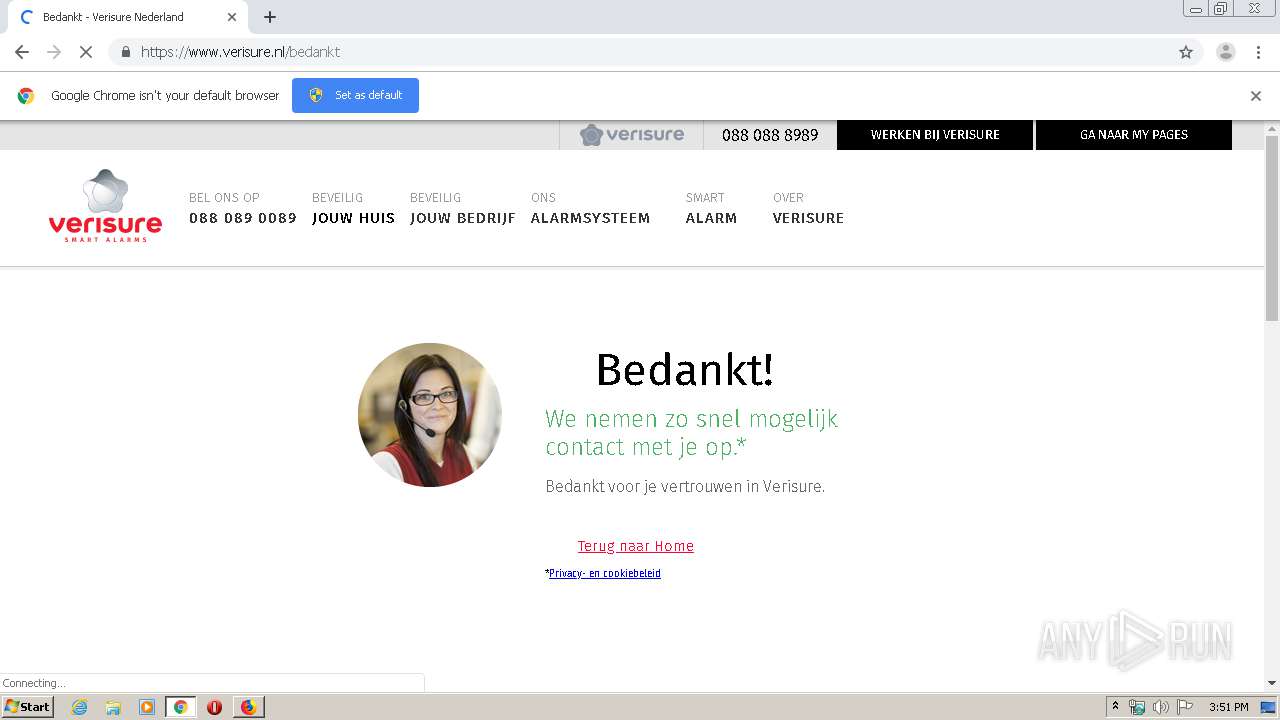Viewport: 1280px width, 720px height.
Task: Click the Chrome logo in notification bar
Action: pyautogui.click(x=26, y=96)
